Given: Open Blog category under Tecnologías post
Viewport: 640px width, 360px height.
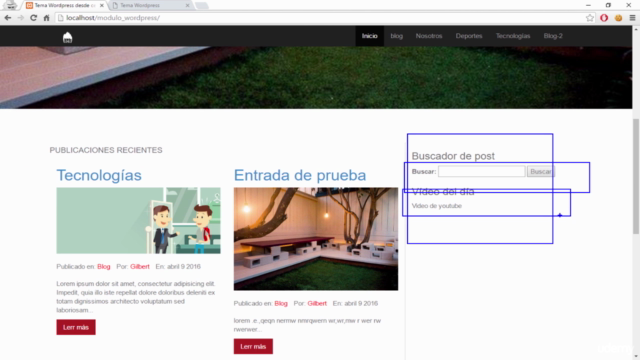Looking at the screenshot, I should tap(104, 267).
